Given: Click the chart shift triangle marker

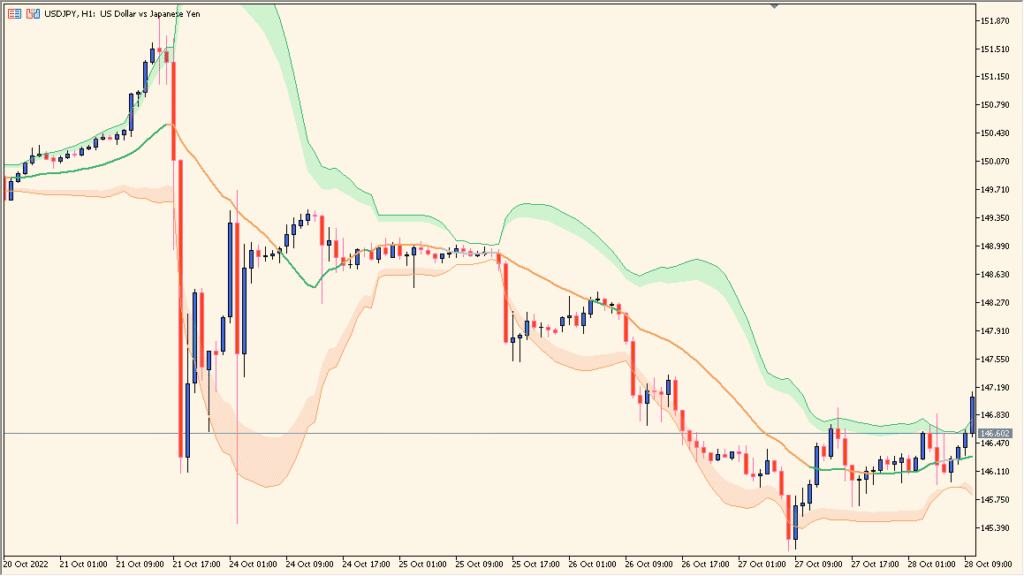Looking at the screenshot, I should point(773,8).
